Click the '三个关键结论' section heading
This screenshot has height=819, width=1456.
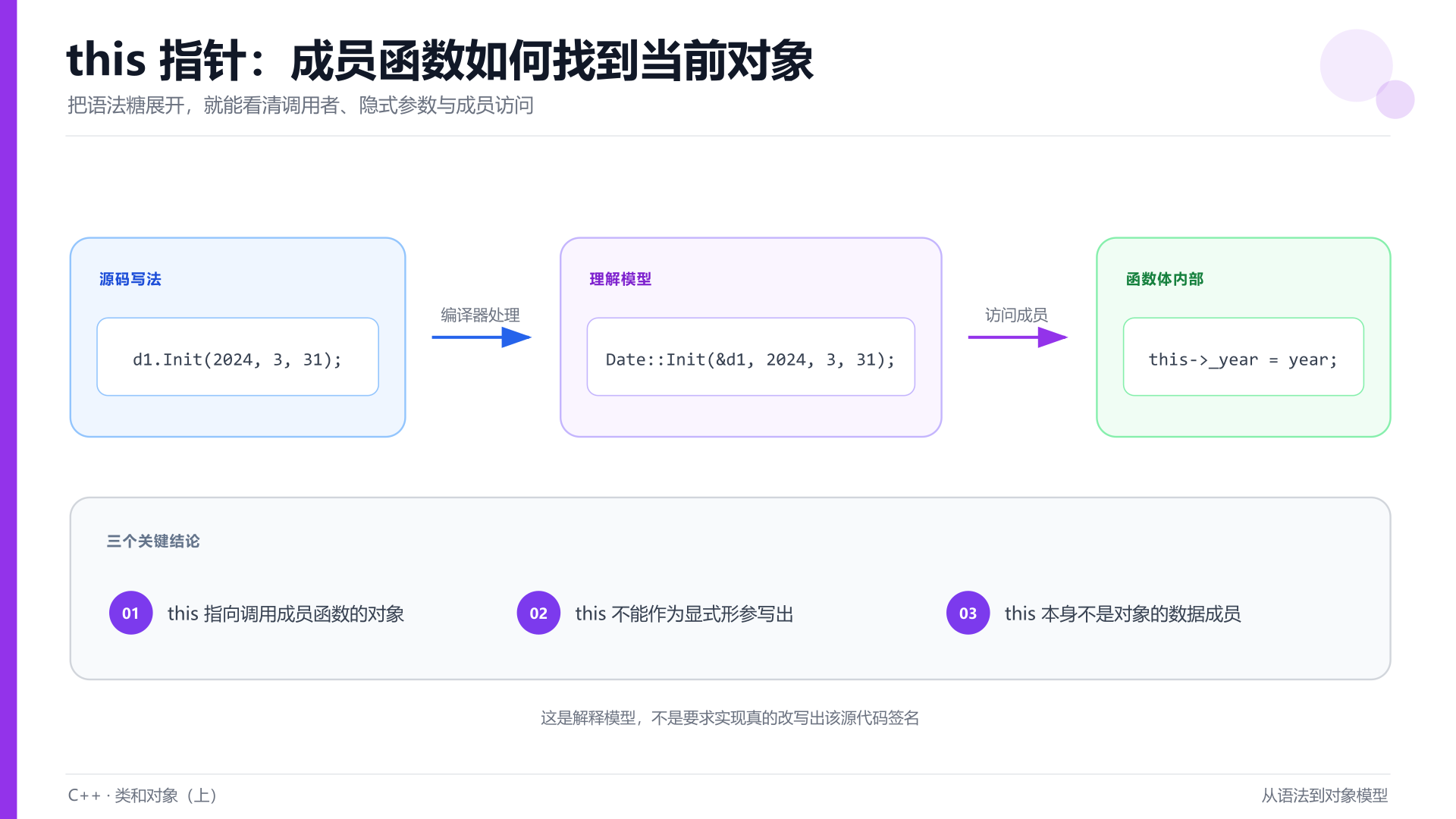point(153,541)
